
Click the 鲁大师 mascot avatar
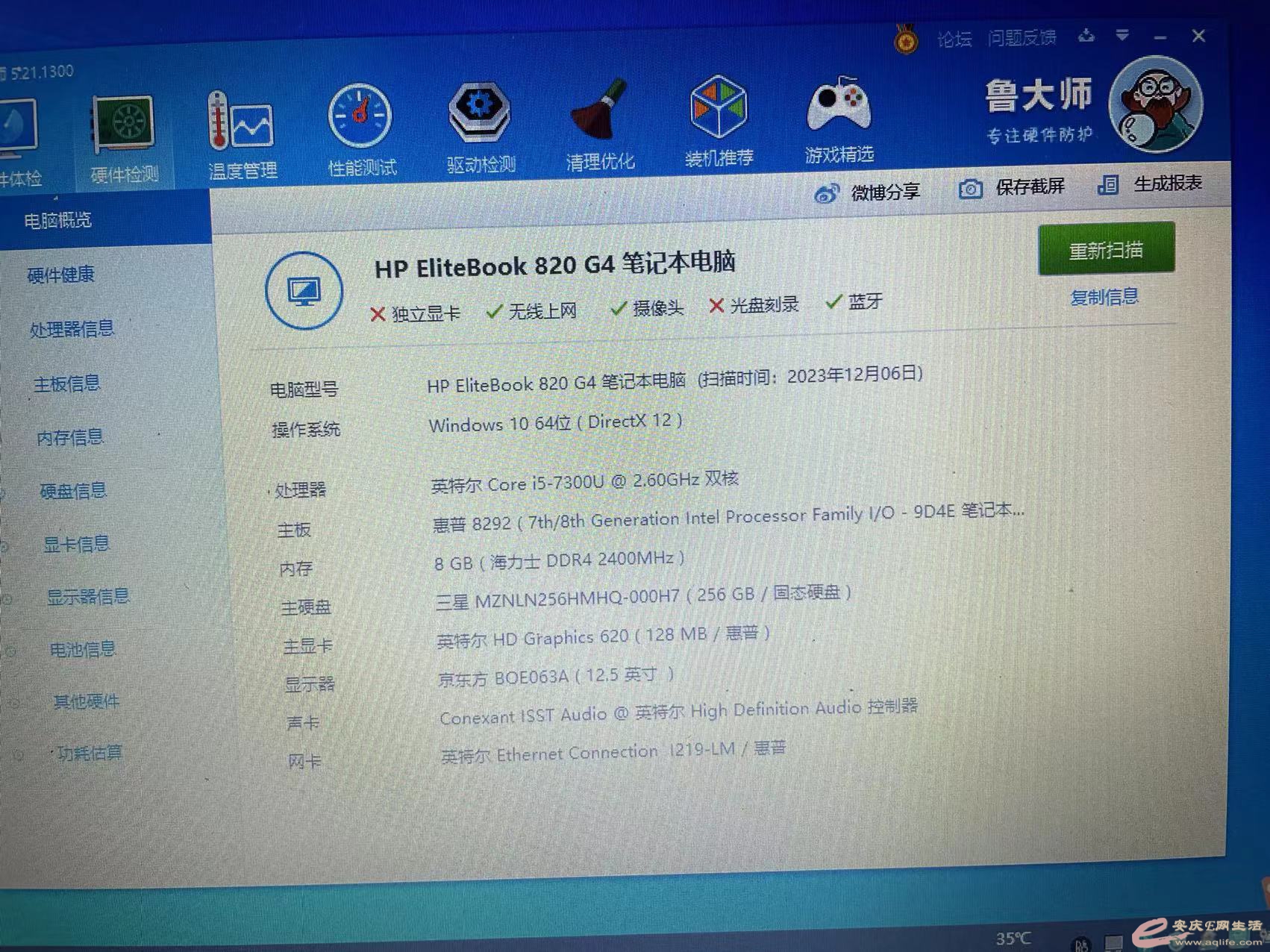(1155, 104)
